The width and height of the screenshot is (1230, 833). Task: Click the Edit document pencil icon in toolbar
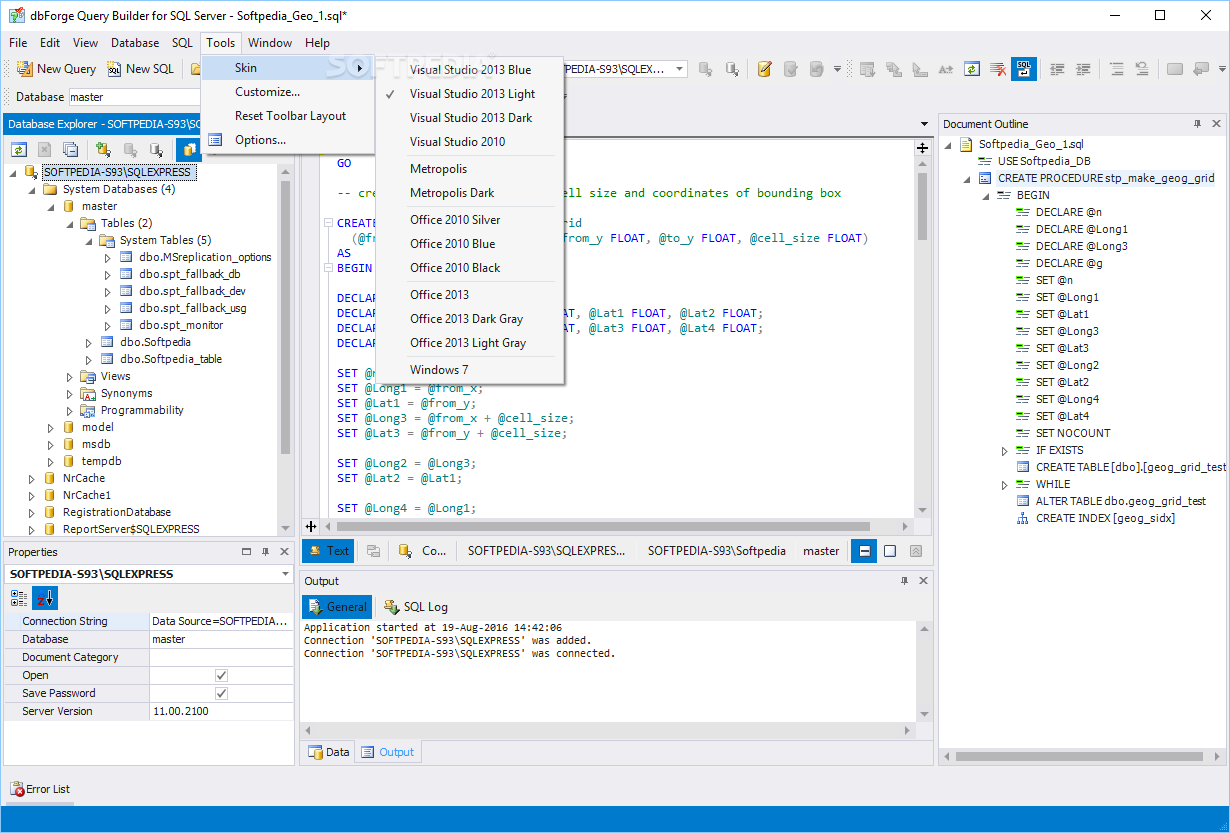(765, 69)
